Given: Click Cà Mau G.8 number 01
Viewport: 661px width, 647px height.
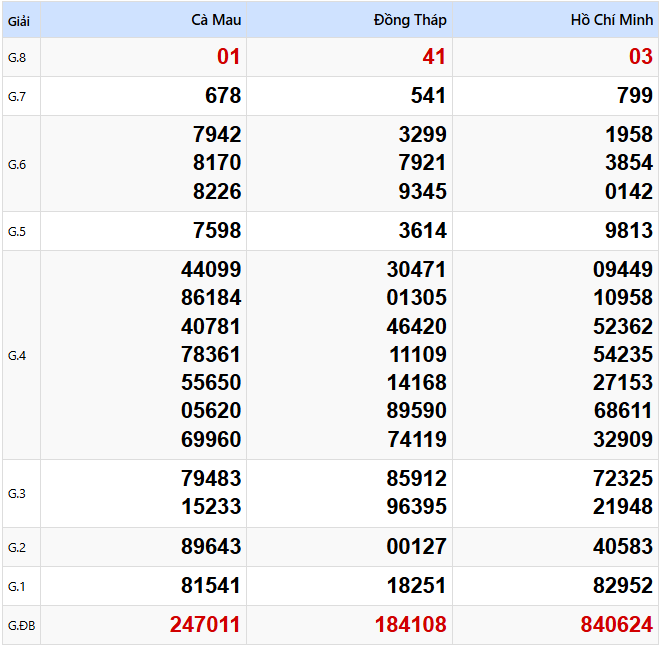Looking at the screenshot, I should [x=228, y=56].
